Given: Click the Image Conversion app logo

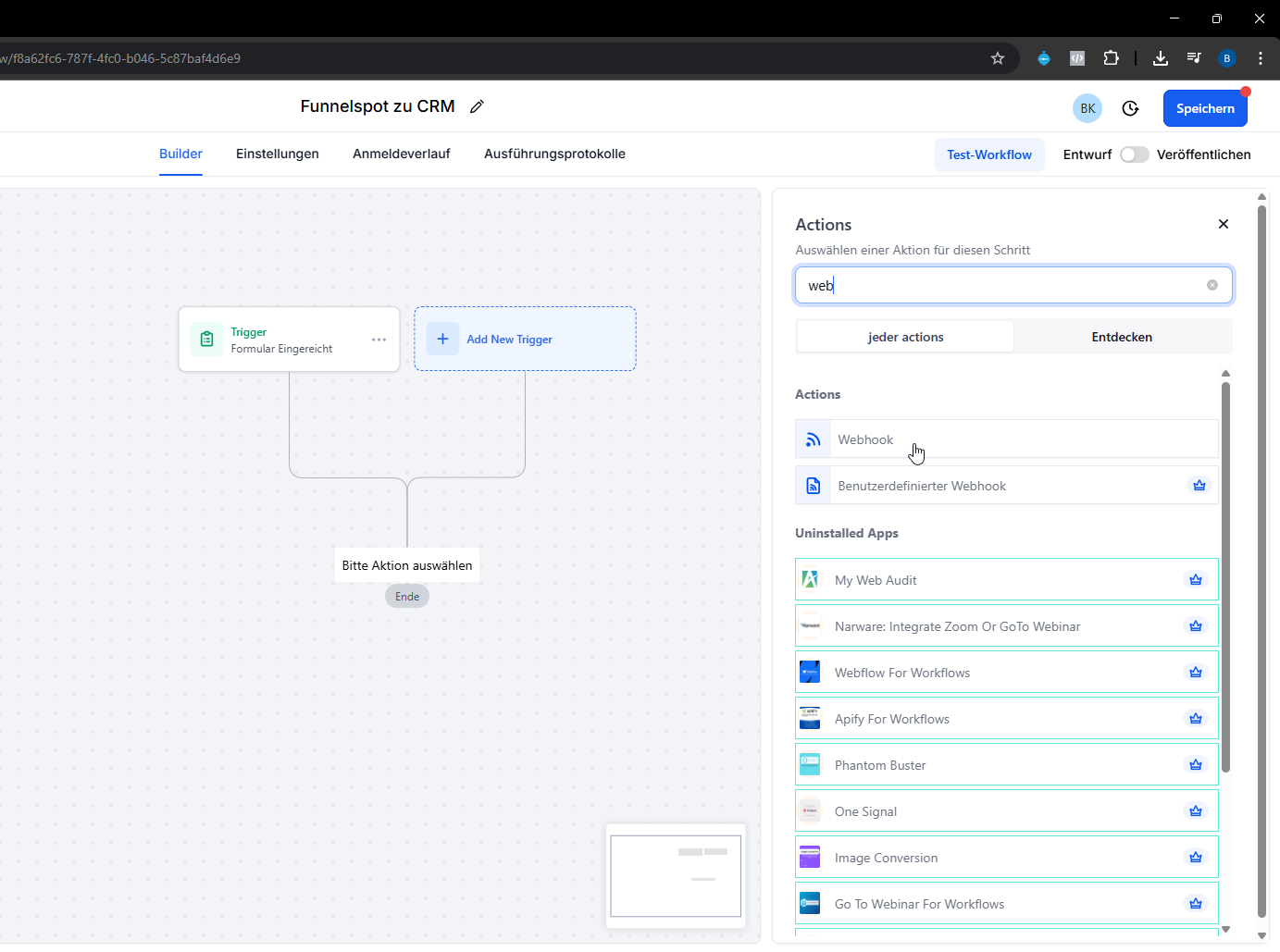Looking at the screenshot, I should coord(810,858).
